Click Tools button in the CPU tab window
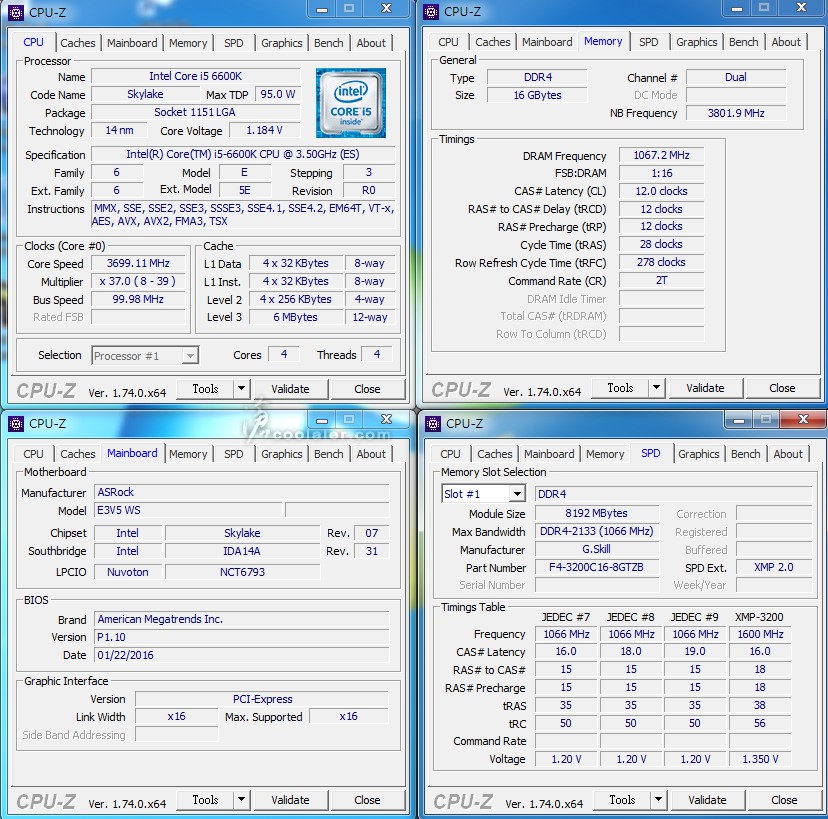 [205, 389]
